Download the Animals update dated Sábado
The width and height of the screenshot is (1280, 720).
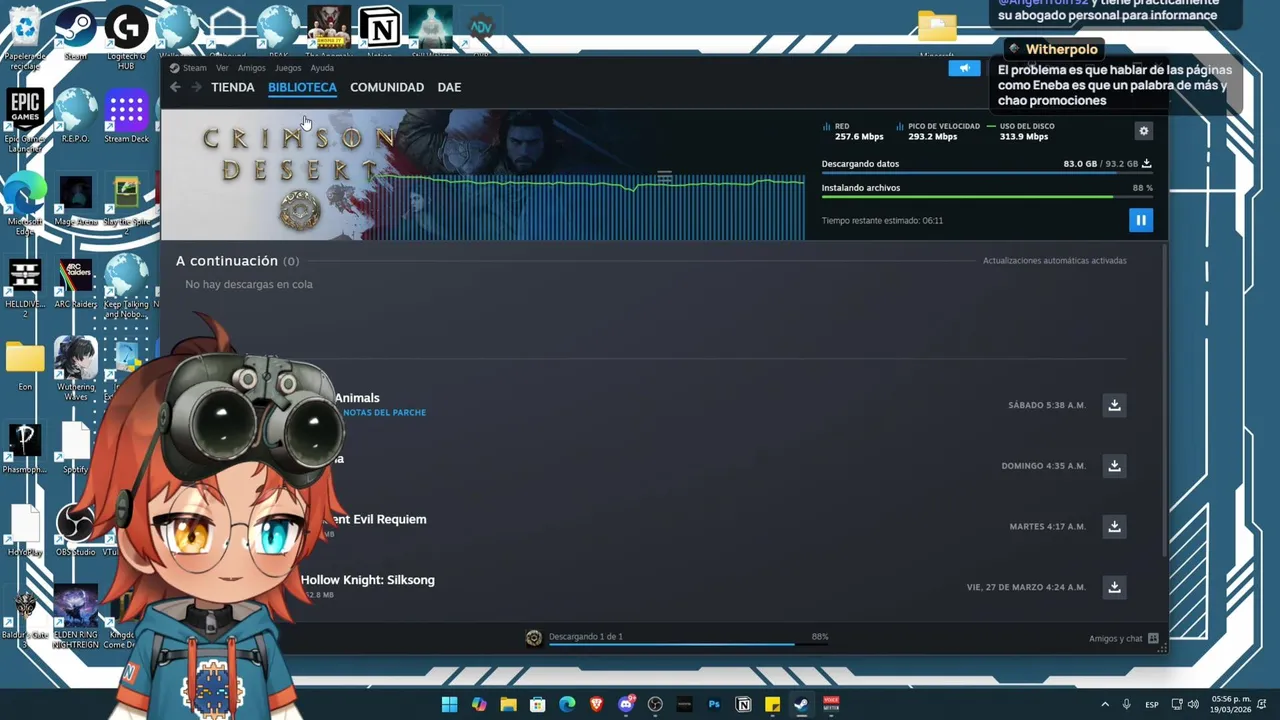point(1114,405)
